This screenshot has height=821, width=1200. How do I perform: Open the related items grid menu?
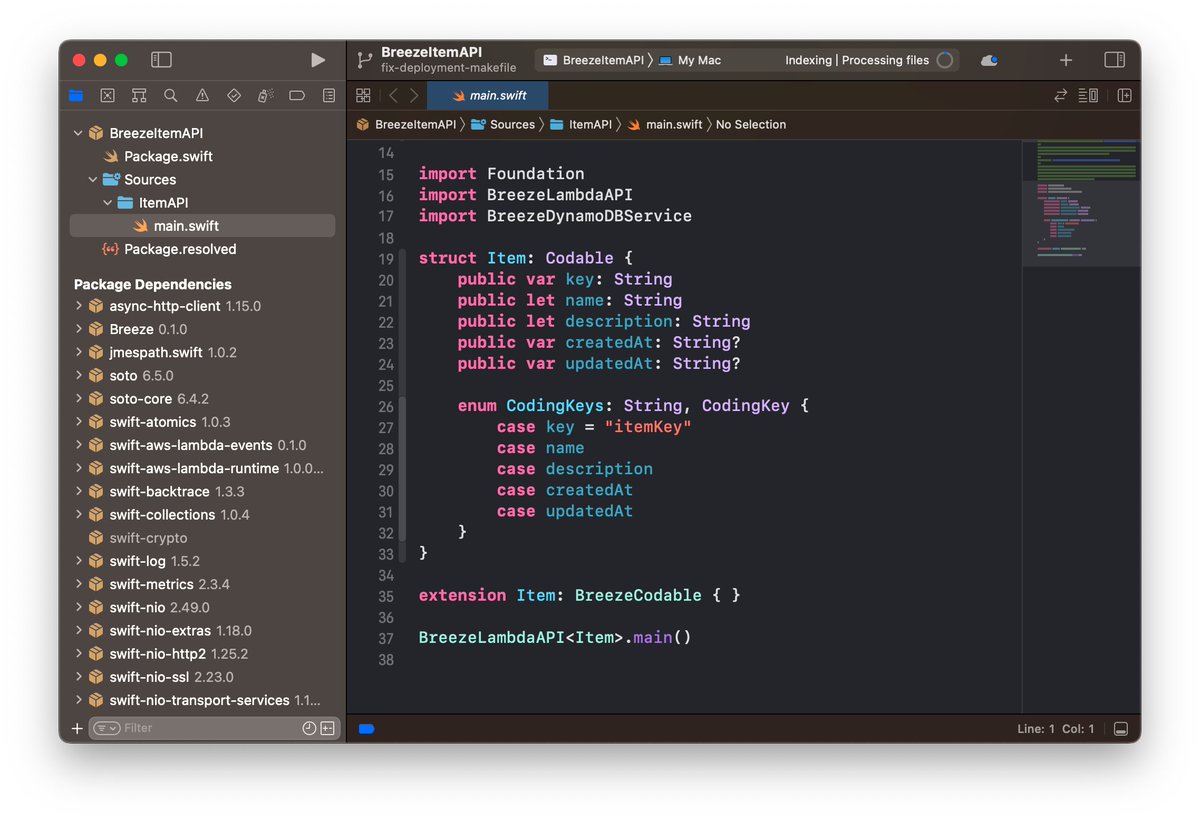(x=363, y=96)
